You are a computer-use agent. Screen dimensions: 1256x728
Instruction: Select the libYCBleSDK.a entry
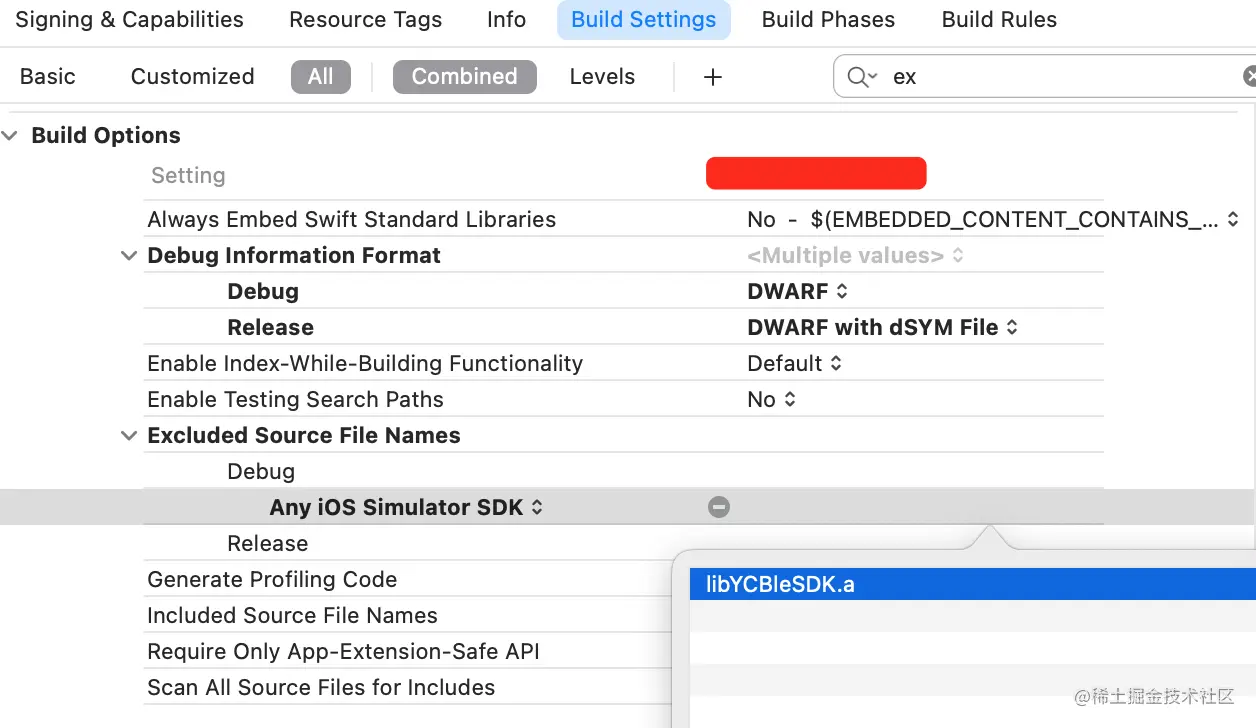780,585
